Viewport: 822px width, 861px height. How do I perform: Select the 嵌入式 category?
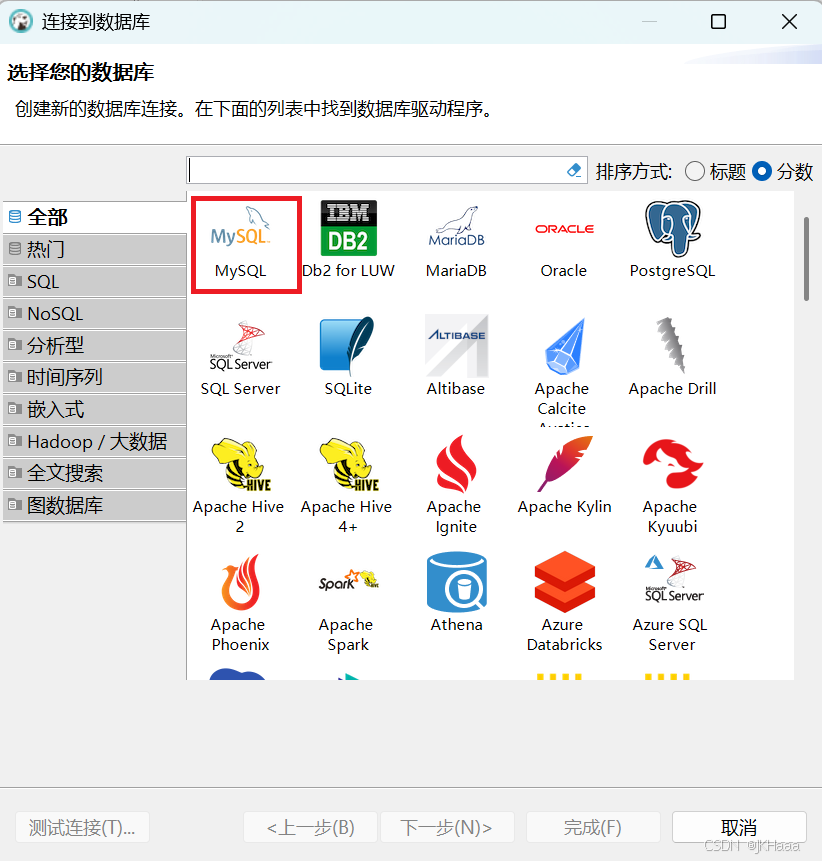(x=94, y=410)
